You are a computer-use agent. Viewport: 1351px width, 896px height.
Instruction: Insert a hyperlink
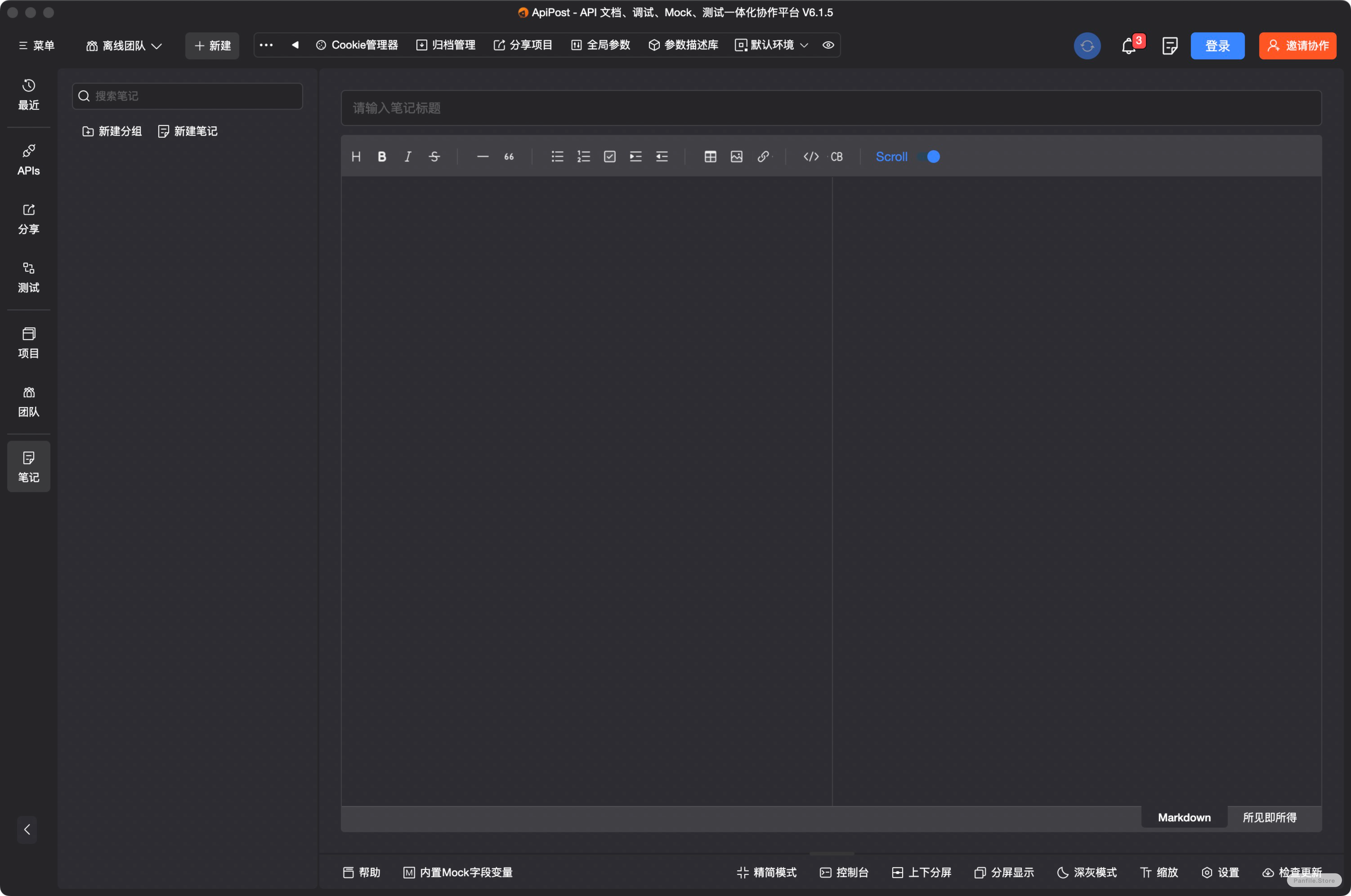tap(763, 157)
